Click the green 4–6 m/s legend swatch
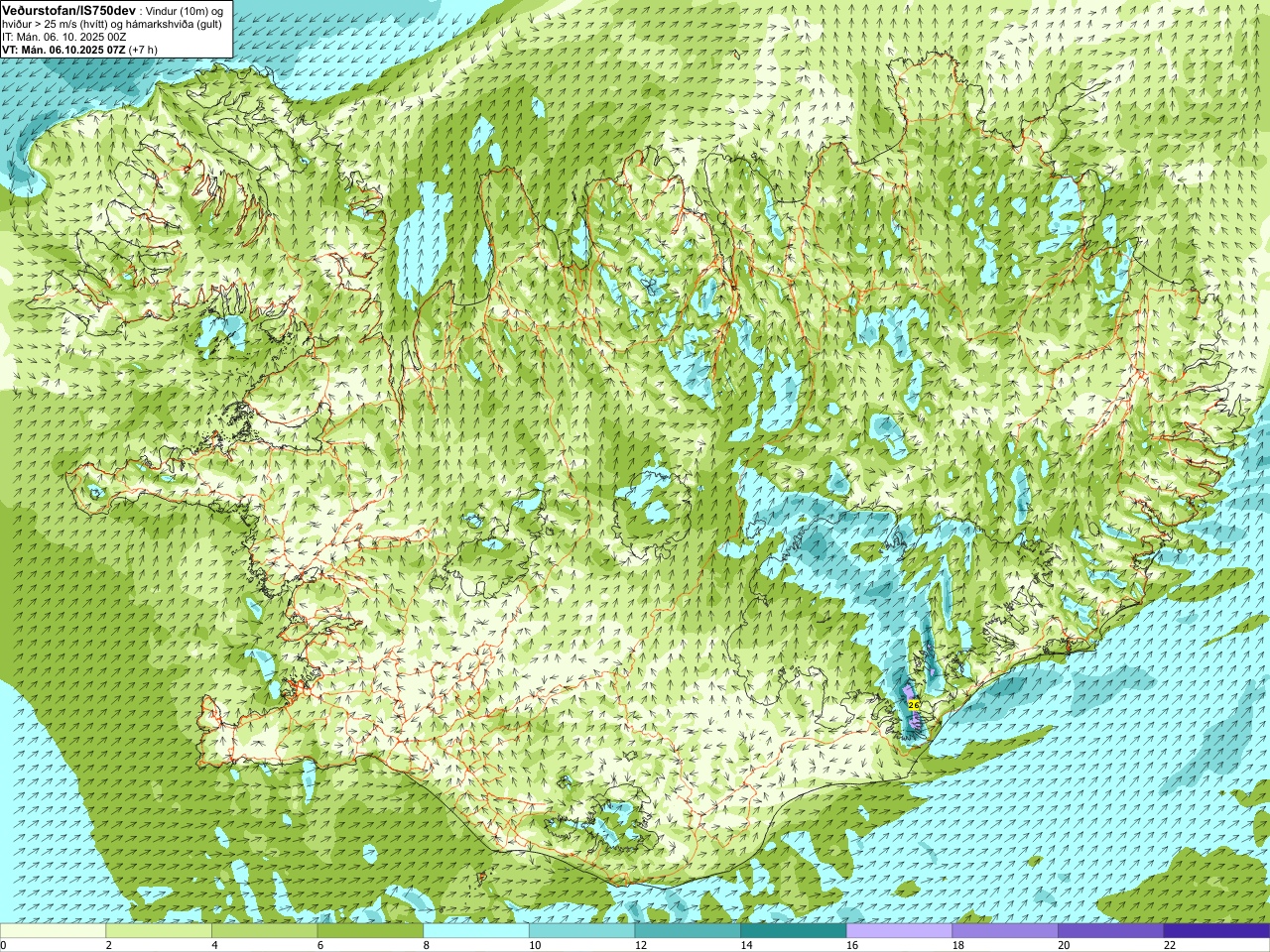This screenshot has height=952, width=1270. 264,931
